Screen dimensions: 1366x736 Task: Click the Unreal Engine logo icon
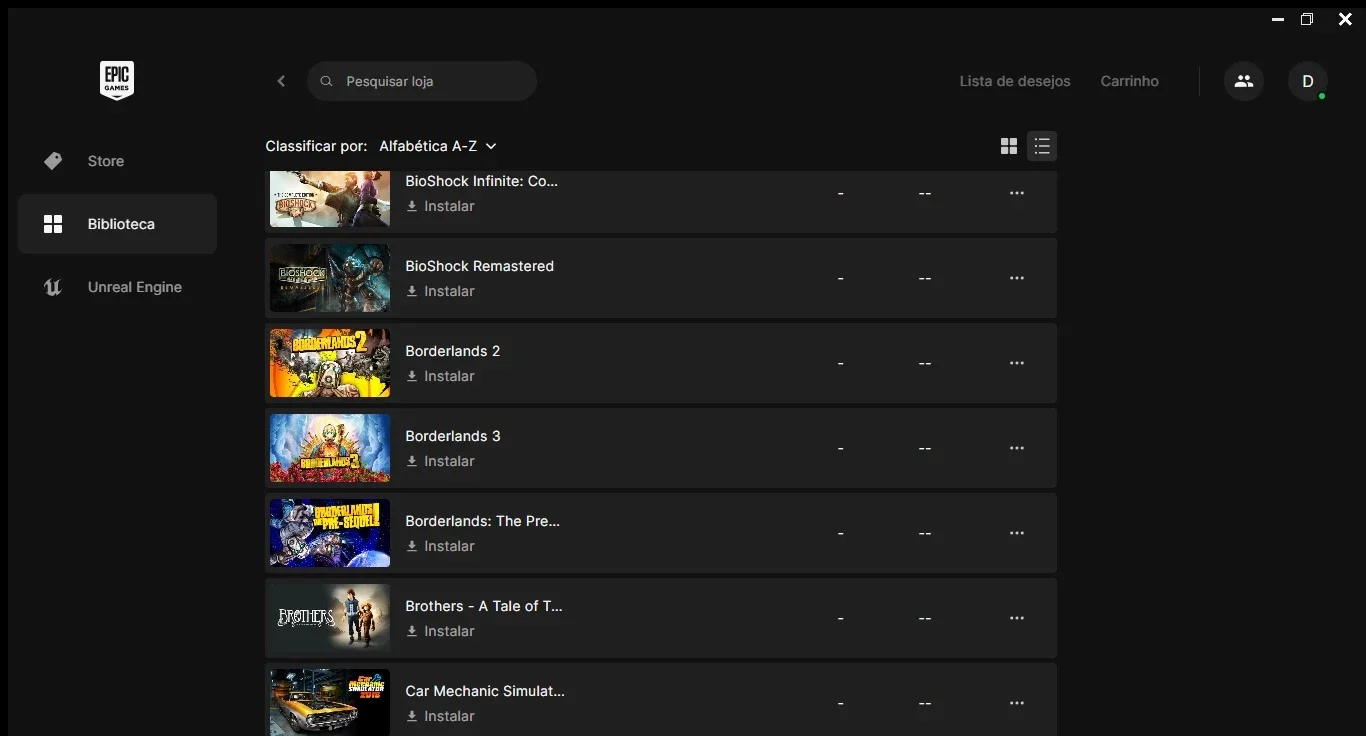[x=53, y=287]
